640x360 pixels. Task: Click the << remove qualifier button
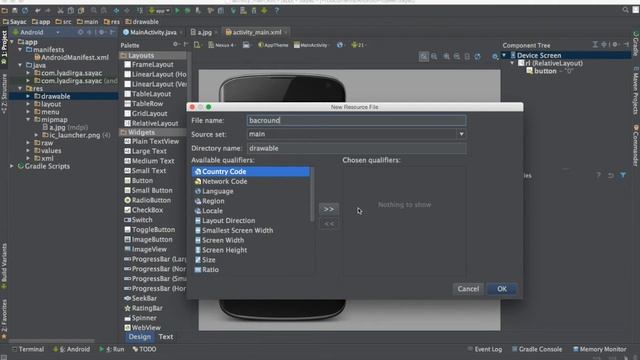click(329, 224)
